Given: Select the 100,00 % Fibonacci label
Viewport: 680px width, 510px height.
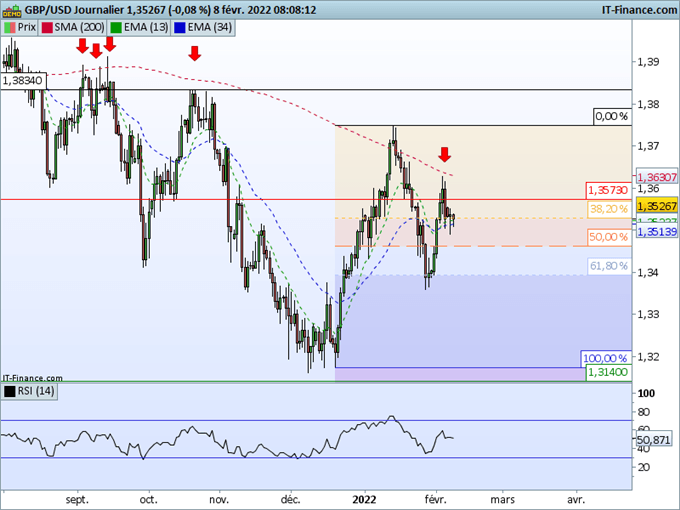Looking at the screenshot, I should [x=605, y=358].
